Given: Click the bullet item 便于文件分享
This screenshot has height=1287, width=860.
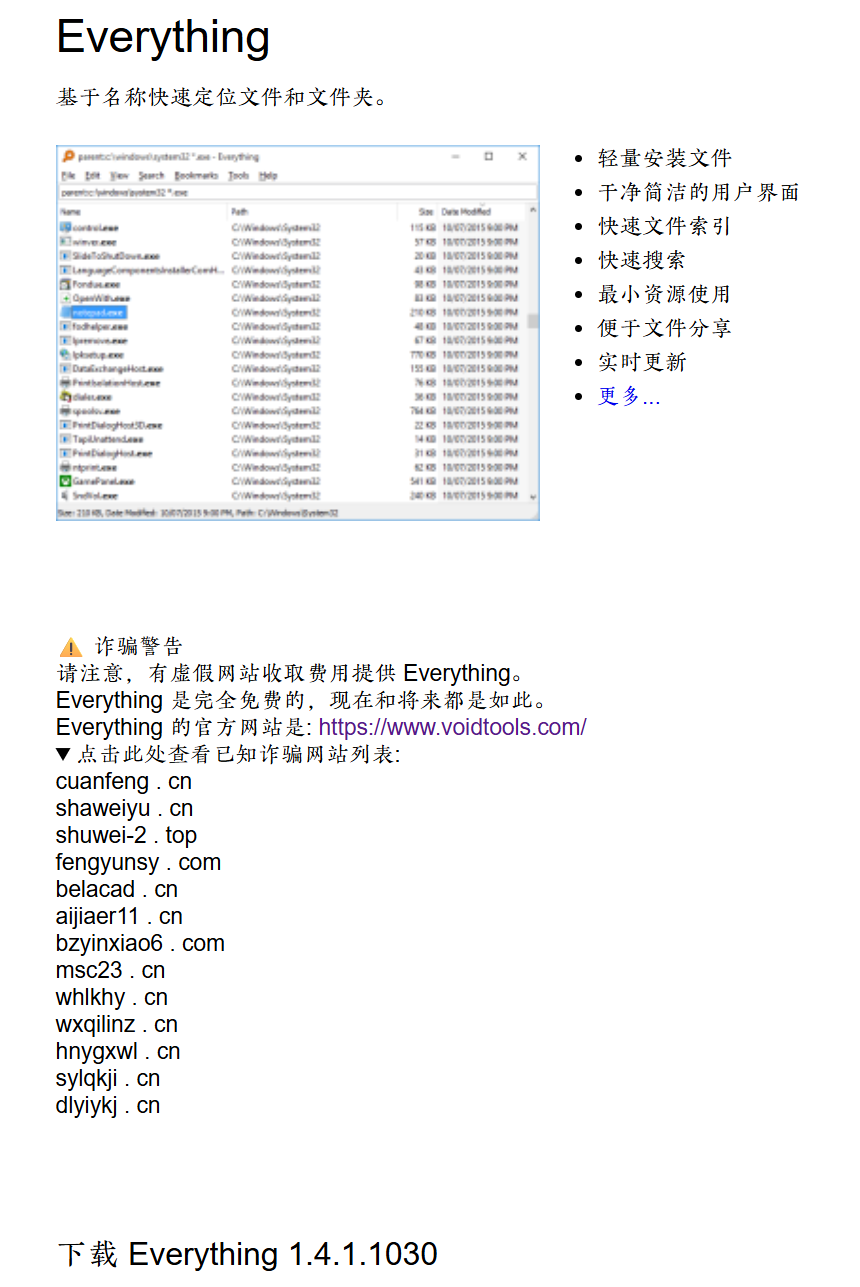Looking at the screenshot, I should click(665, 328).
